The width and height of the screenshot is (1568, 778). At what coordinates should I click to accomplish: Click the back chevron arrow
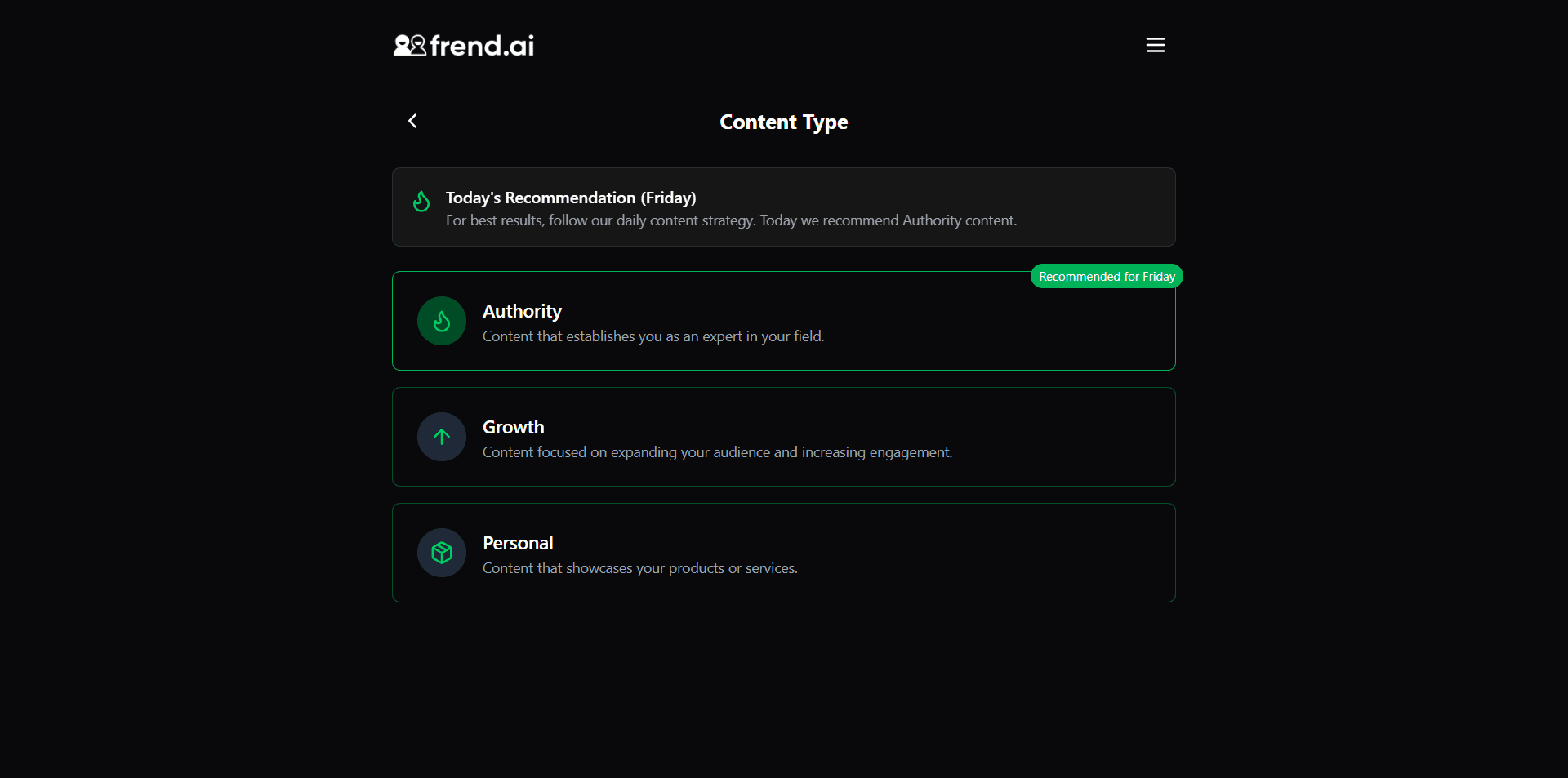pyautogui.click(x=412, y=121)
